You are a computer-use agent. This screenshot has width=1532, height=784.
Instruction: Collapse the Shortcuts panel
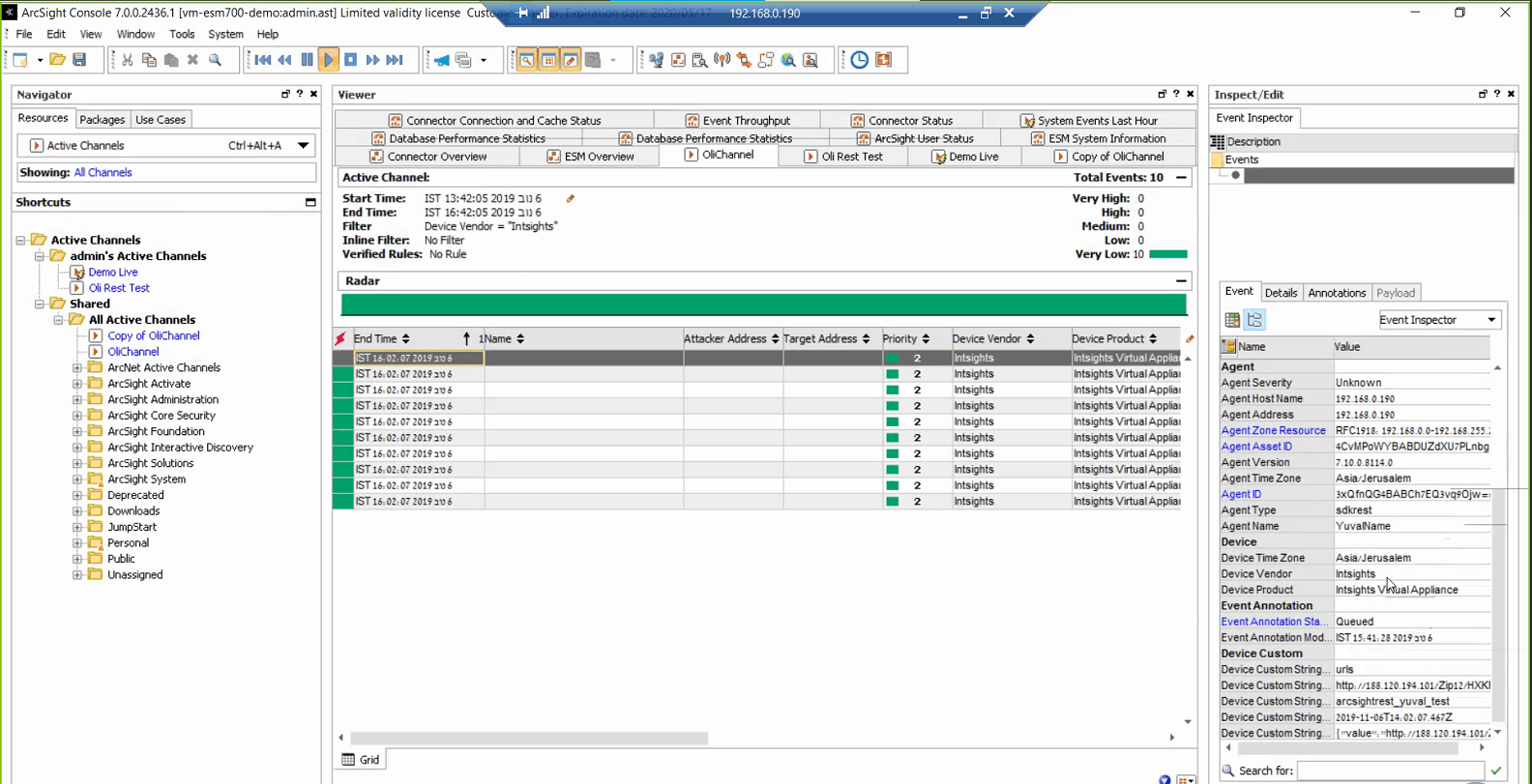(310, 203)
